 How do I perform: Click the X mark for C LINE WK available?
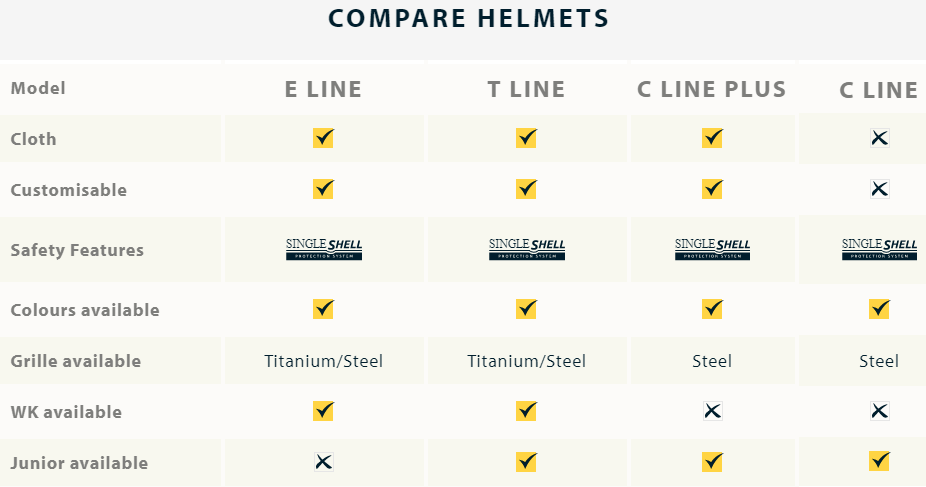(x=879, y=410)
